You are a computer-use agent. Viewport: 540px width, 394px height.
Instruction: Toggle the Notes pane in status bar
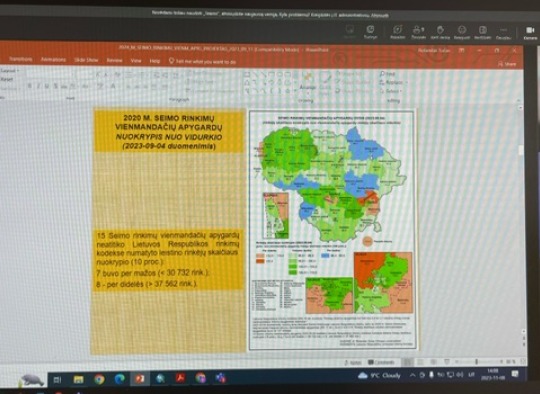[352, 362]
